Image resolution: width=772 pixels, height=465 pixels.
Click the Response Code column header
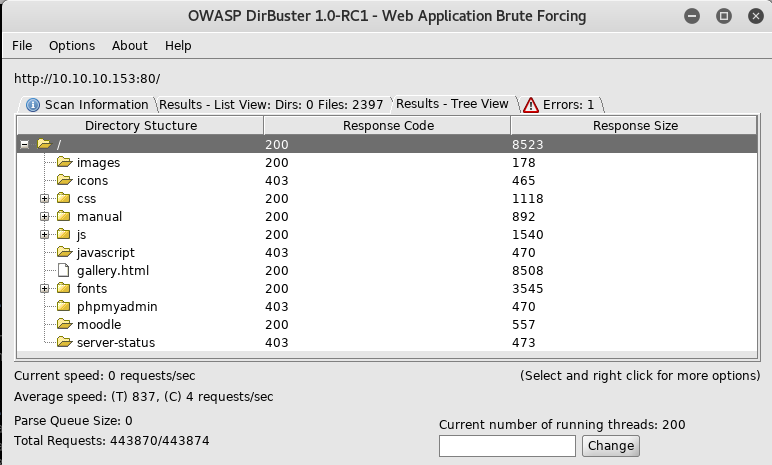click(x=388, y=126)
